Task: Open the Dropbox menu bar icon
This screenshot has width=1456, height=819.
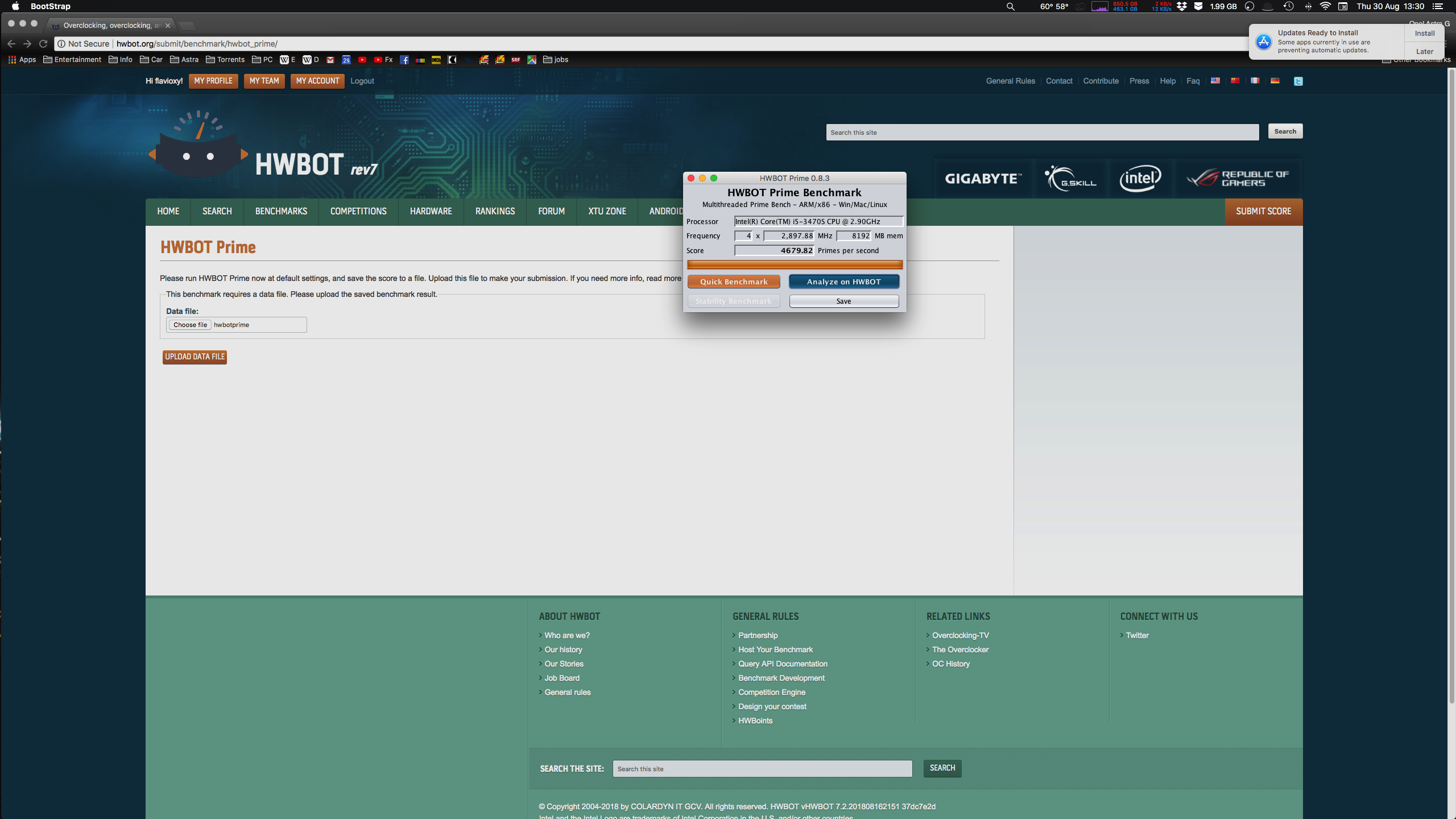Action: tap(1182, 6)
